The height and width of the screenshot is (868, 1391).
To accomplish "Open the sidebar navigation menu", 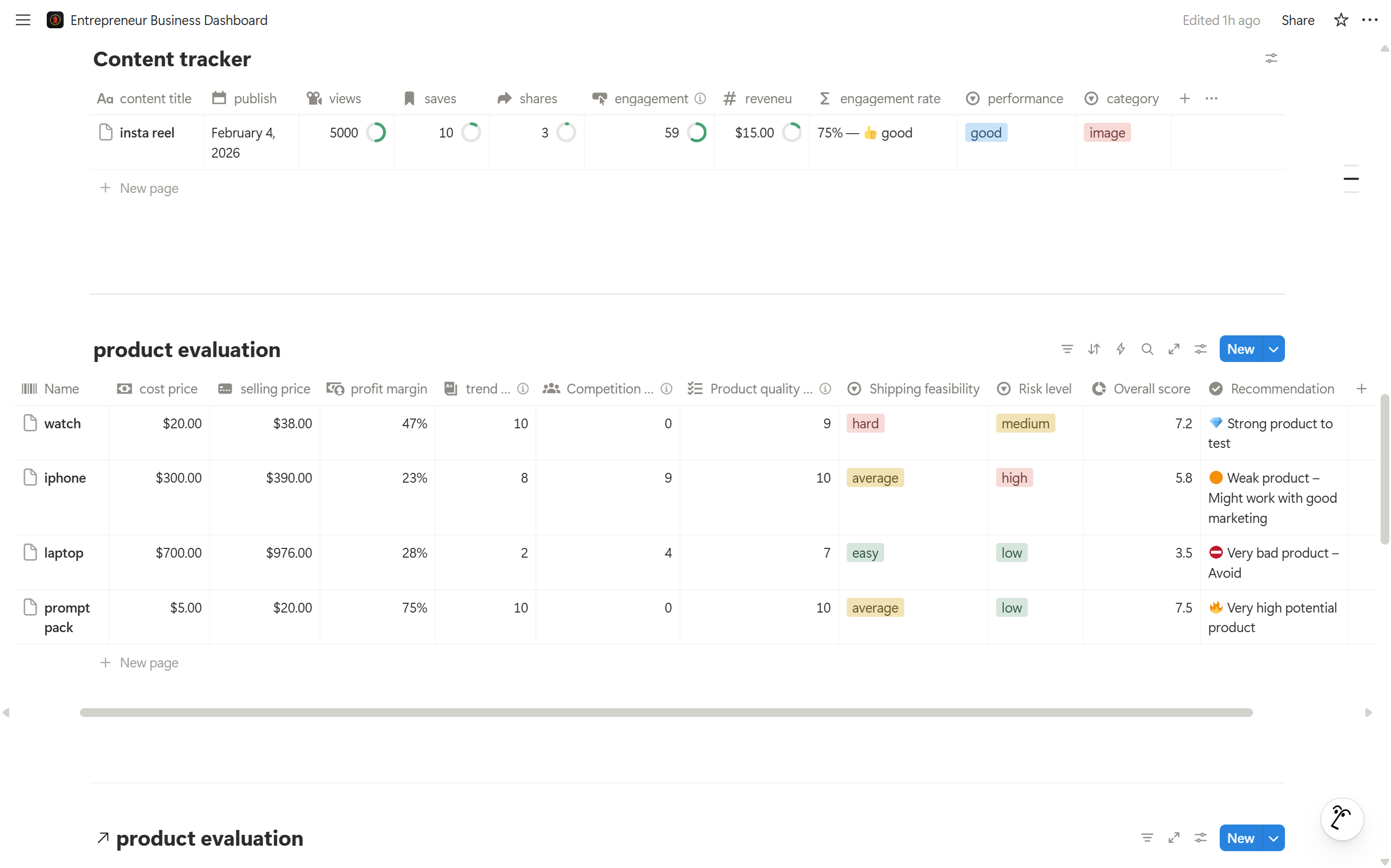I will [x=23, y=20].
